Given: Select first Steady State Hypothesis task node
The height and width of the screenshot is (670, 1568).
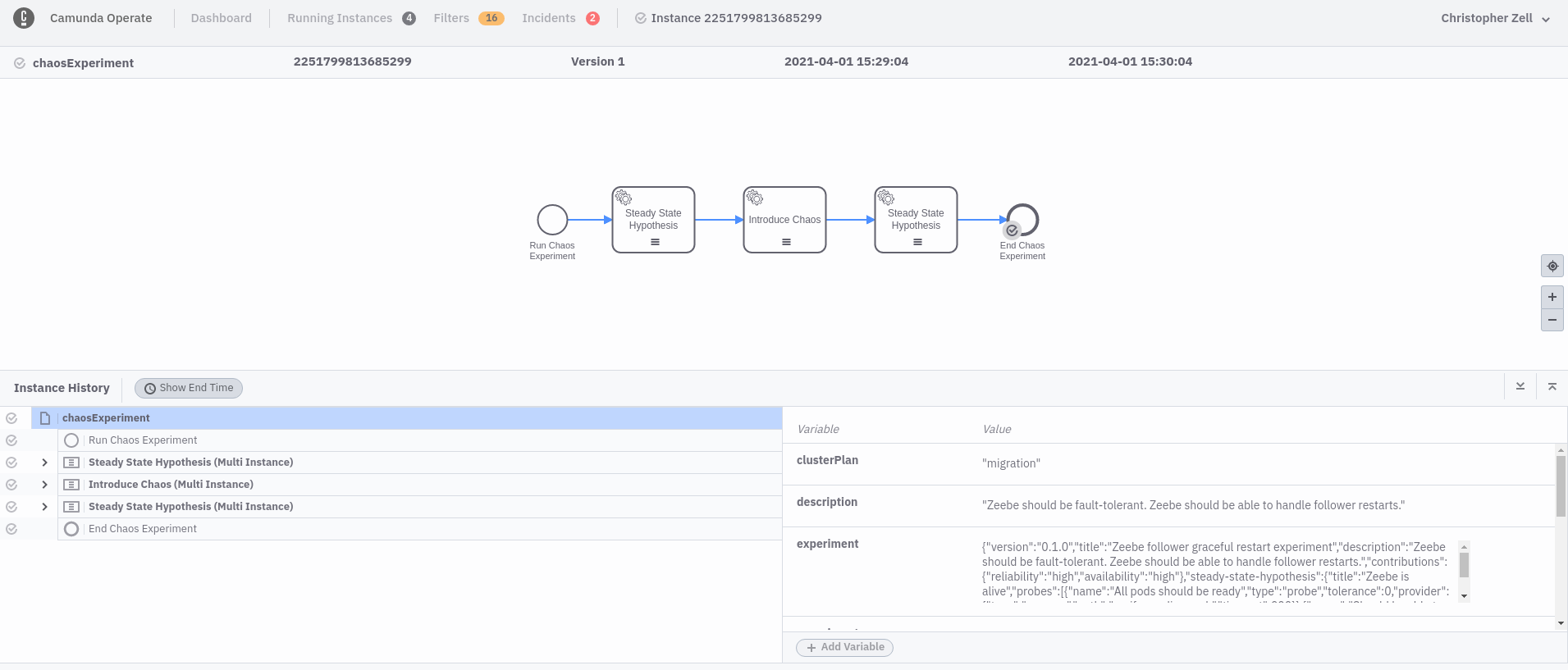Looking at the screenshot, I should click(653, 220).
